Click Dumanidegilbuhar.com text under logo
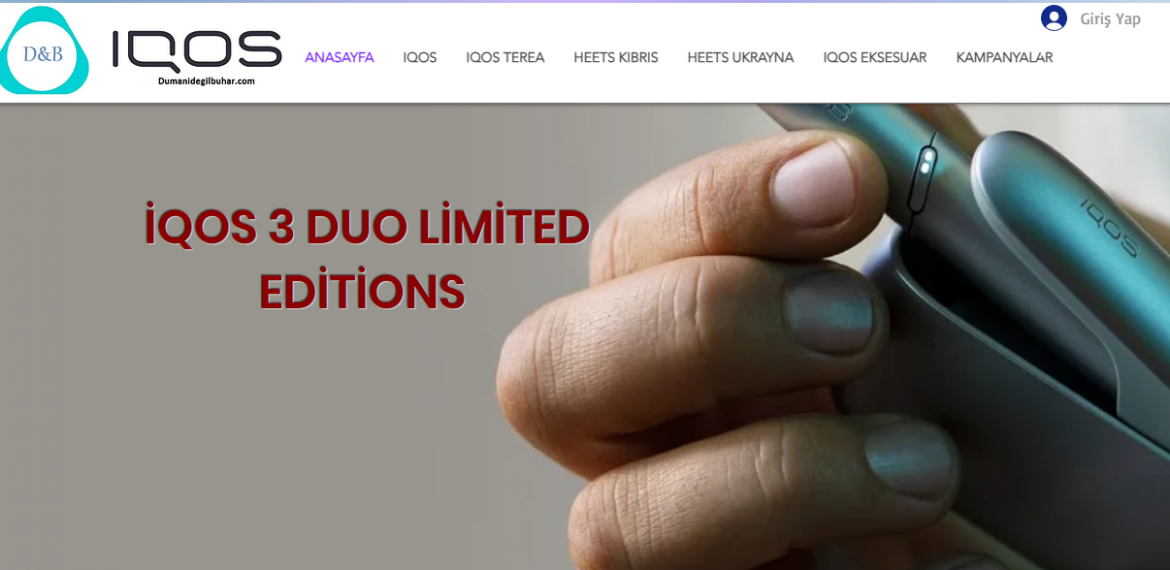 pyautogui.click(x=206, y=81)
